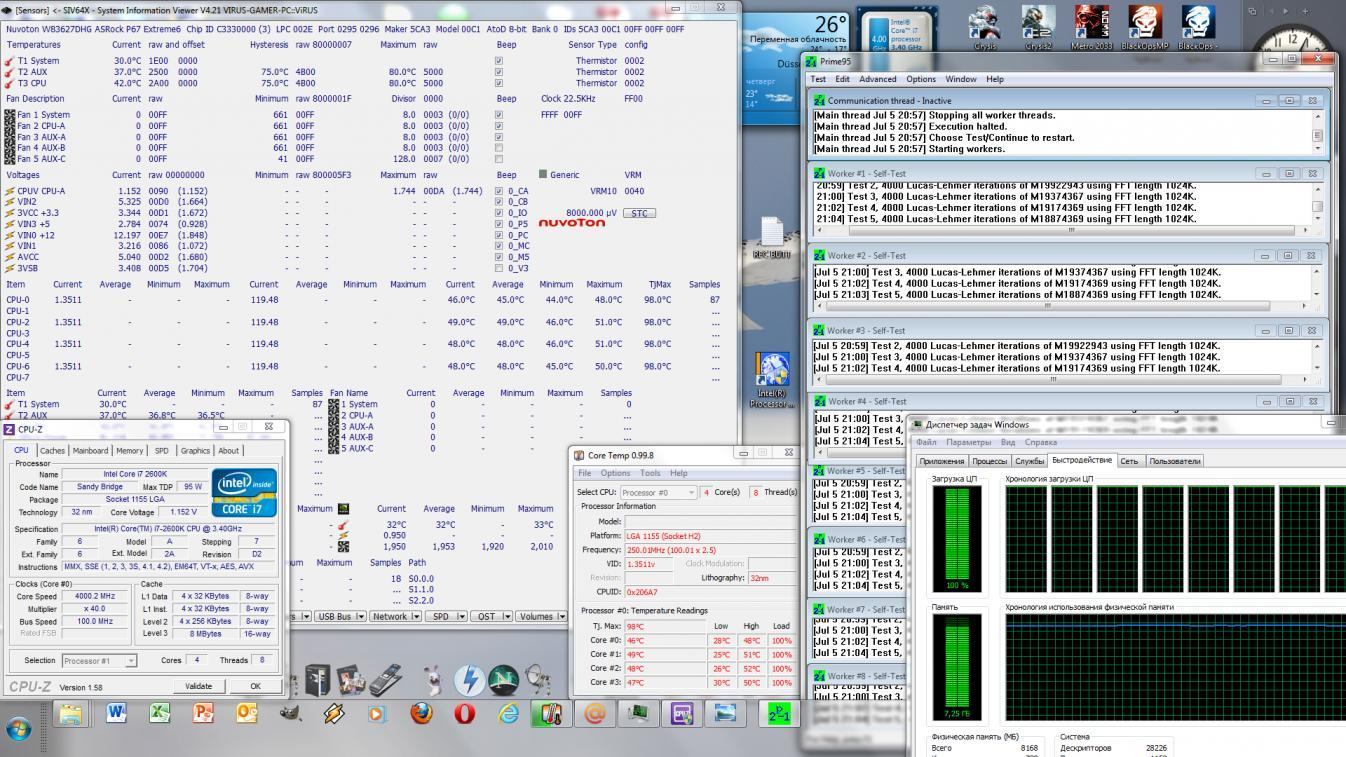Click OK in the CPU-Z window
This screenshot has width=1346, height=757.
click(x=255, y=686)
